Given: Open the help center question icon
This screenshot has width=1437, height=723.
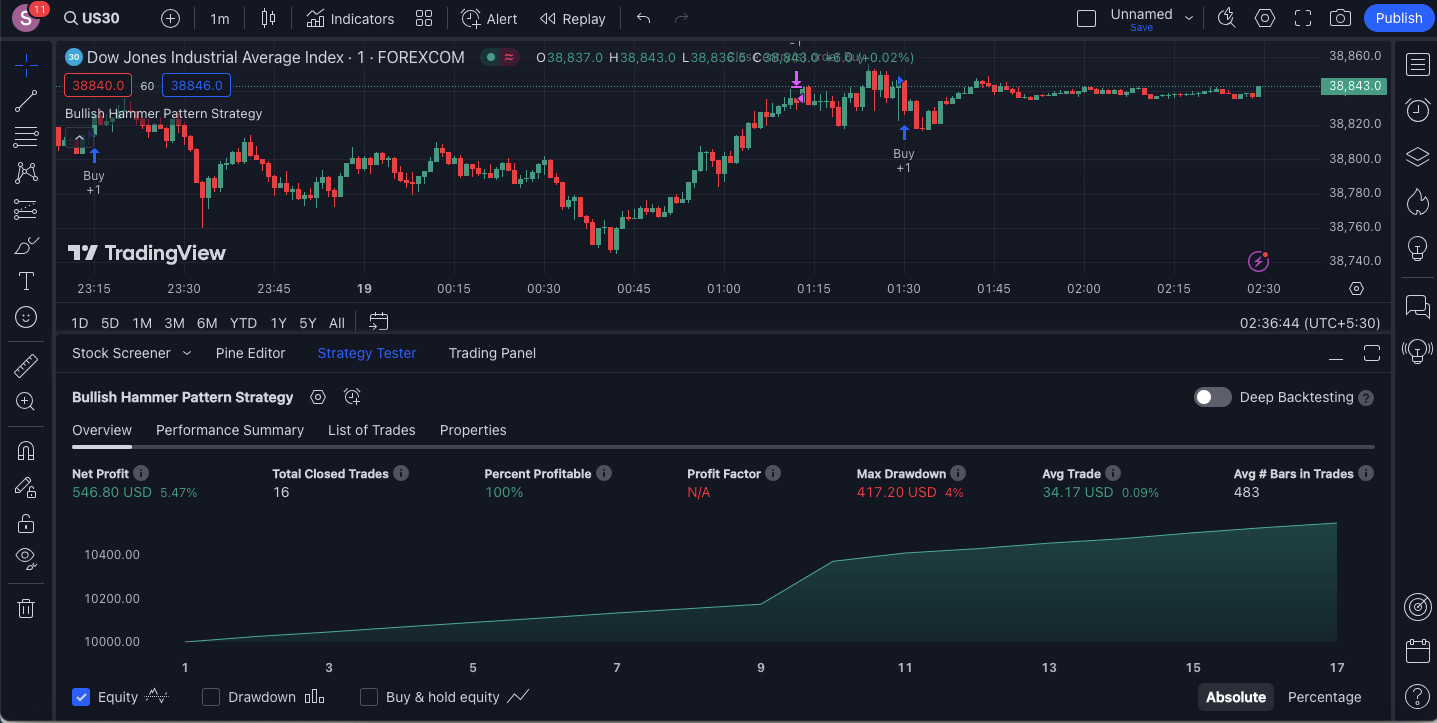Looking at the screenshot, I should pyautogui.click(x=1417, y=696).
